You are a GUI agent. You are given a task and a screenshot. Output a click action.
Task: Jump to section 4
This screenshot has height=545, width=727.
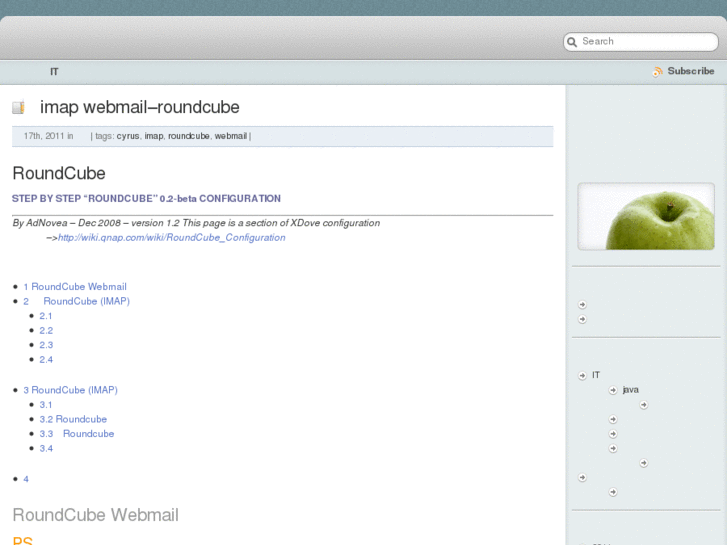[26, 479]
